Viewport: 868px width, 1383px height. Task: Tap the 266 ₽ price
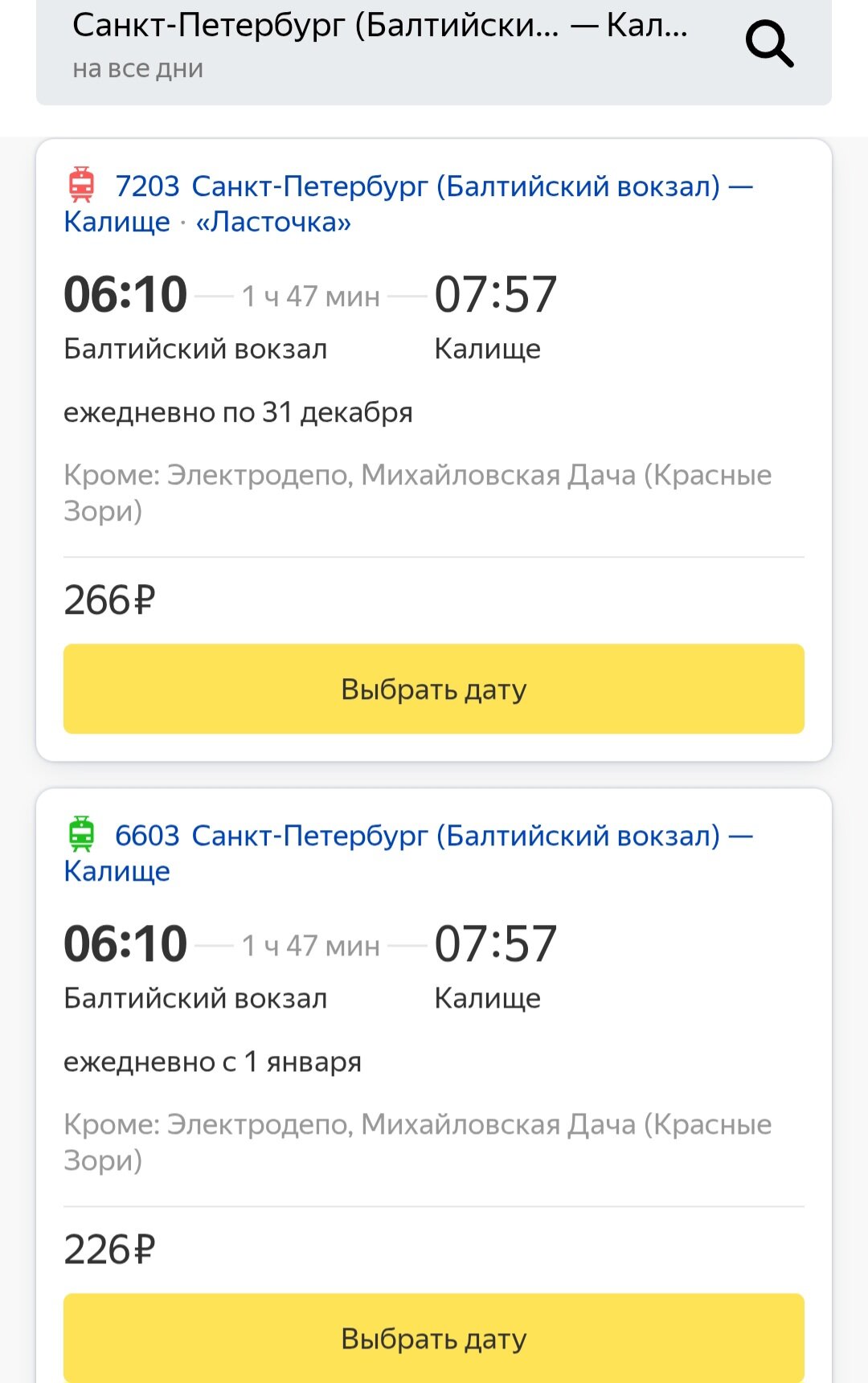pos(109,600)
